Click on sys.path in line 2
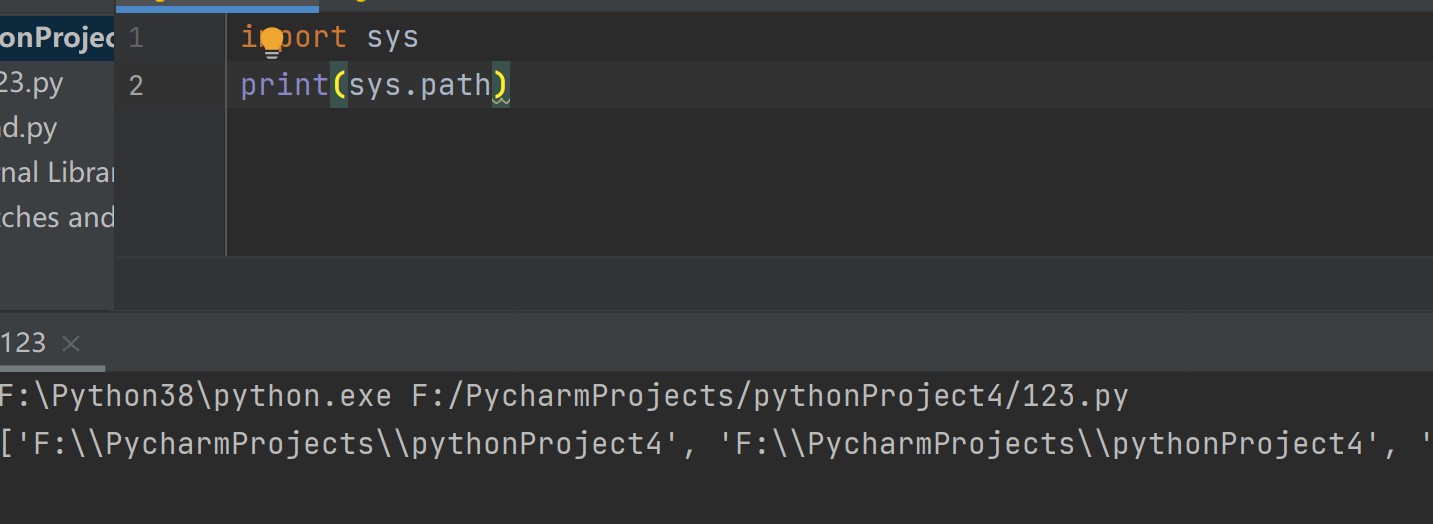1433x524 pixels. 419,85
